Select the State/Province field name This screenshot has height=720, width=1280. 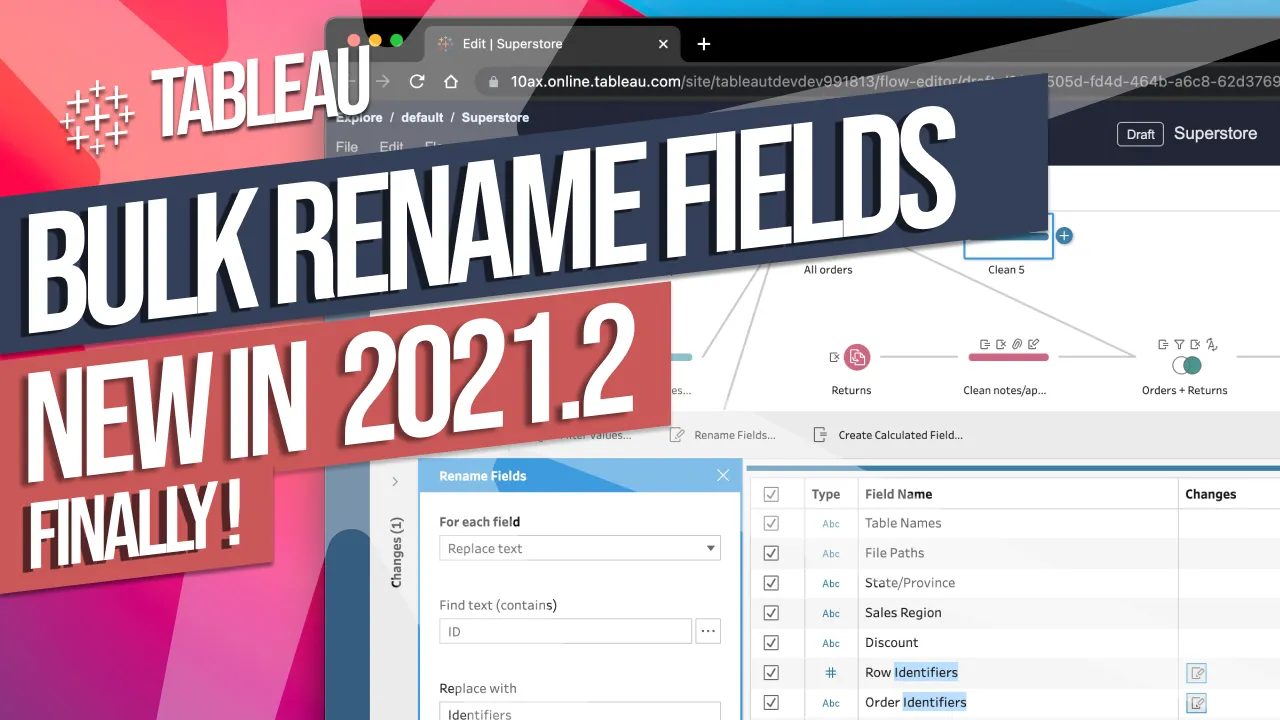(910, 583)
